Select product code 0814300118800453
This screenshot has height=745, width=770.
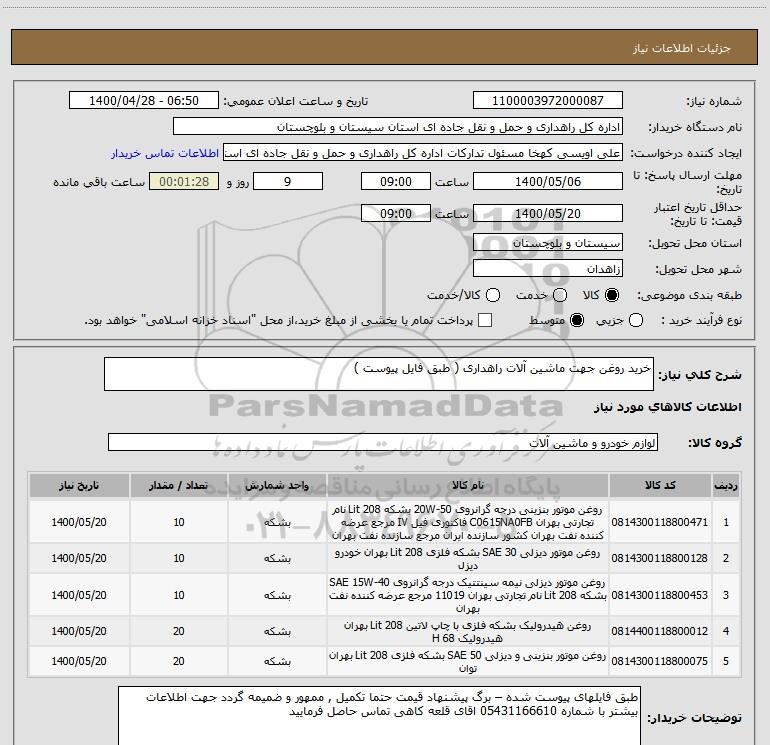tap(660, 595)
